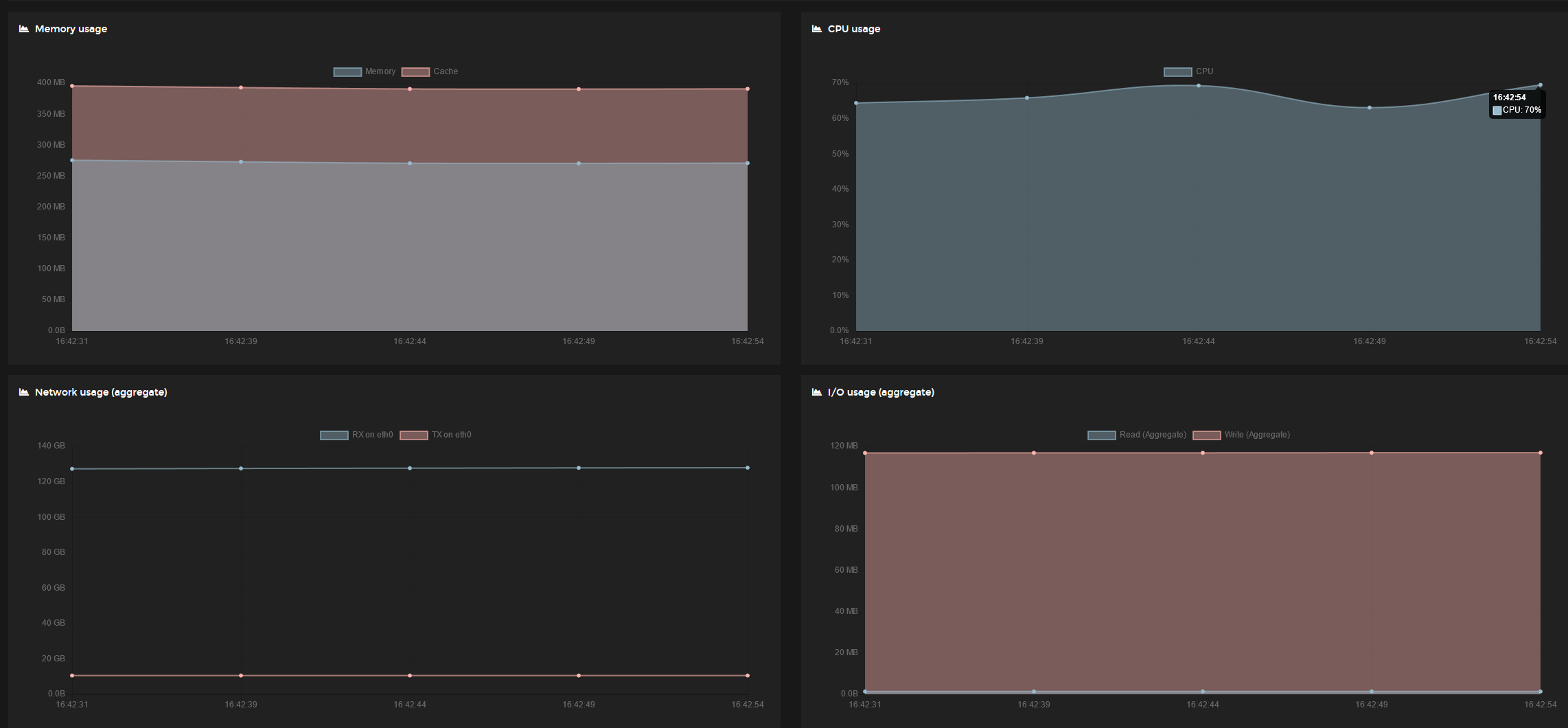The height and width of the screenshot is (728, 1568).
Task: Click the Memory usage panel title
Action: tap(71, 29)
